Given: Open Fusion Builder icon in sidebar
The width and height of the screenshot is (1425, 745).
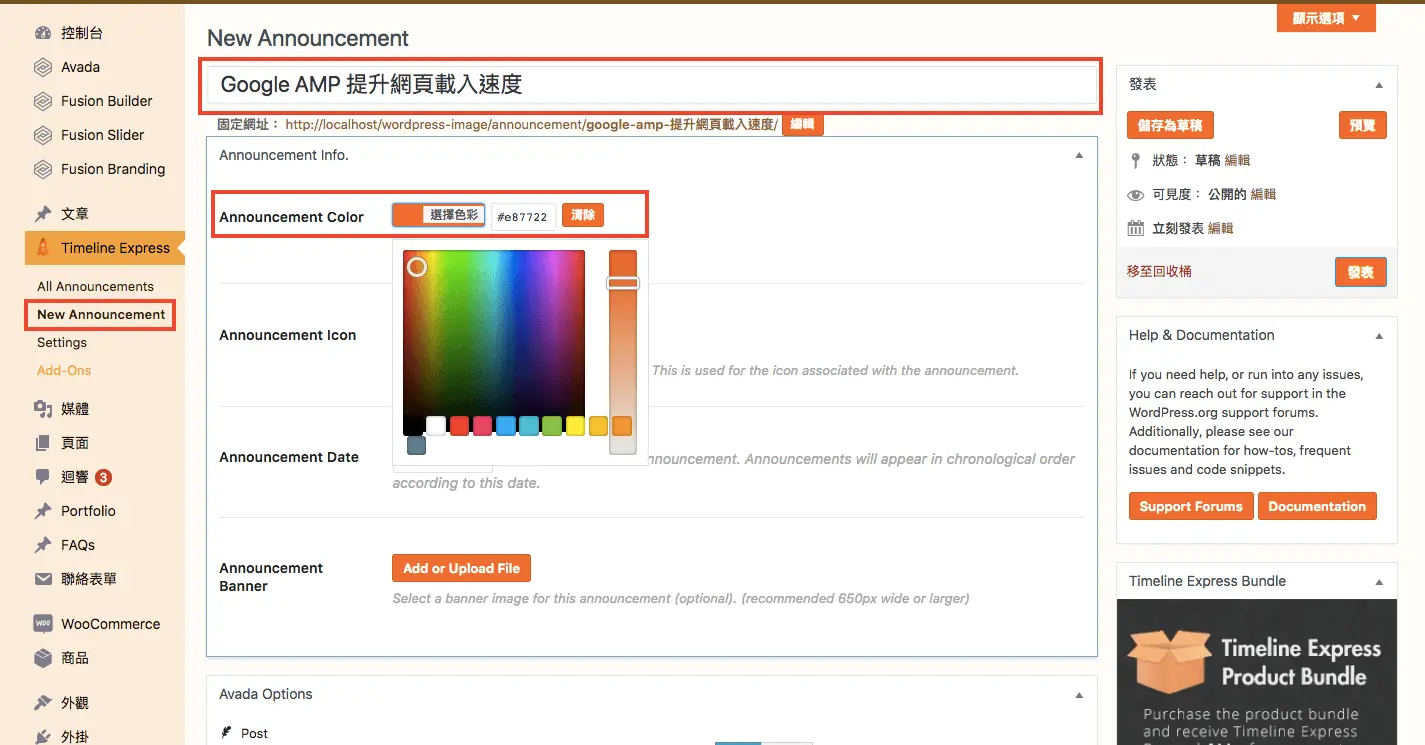Looking at the screenshot, I should click(43, 101).
